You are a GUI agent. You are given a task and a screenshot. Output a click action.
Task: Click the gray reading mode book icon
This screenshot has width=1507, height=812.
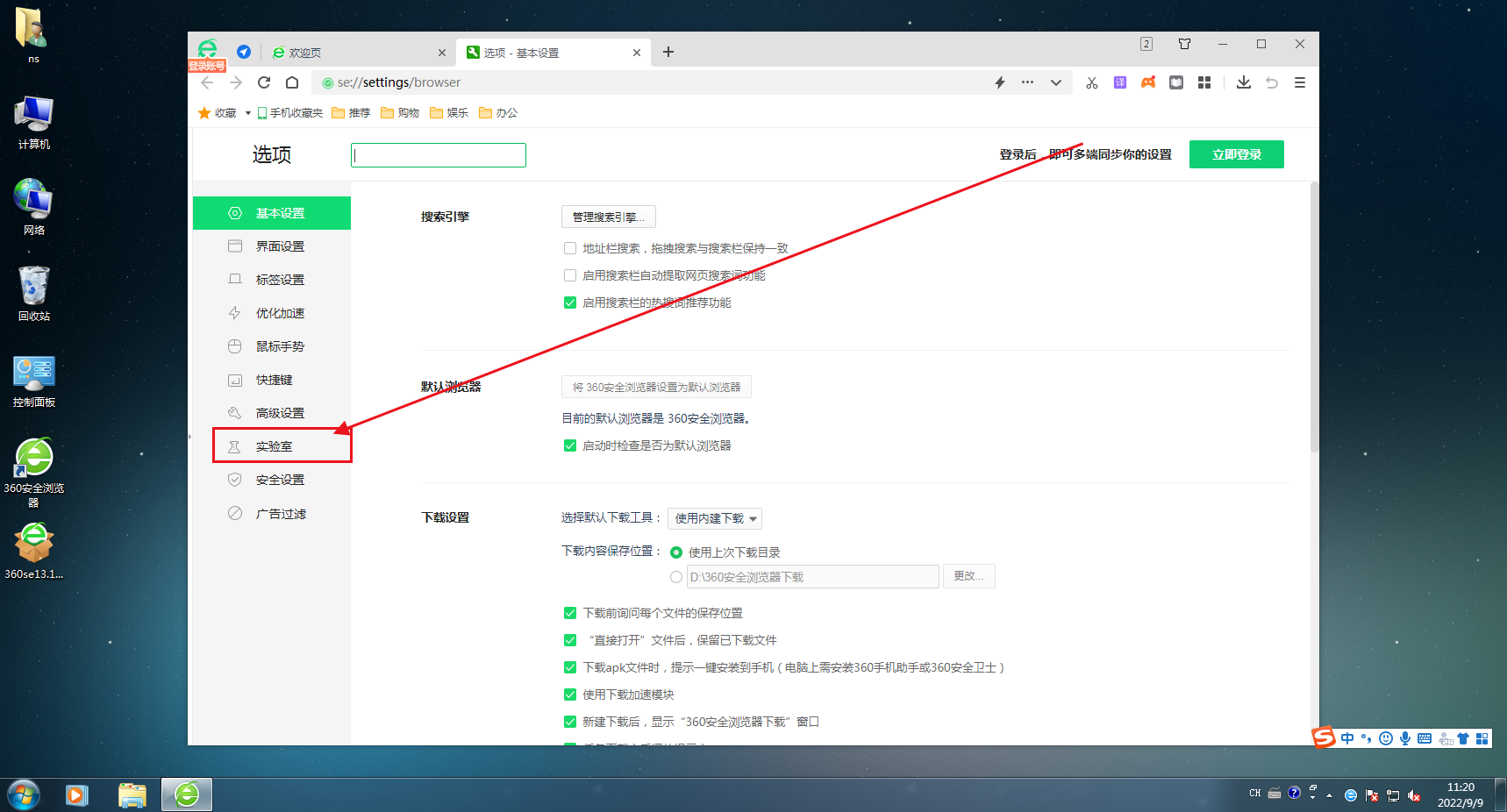pos(1176,82)
